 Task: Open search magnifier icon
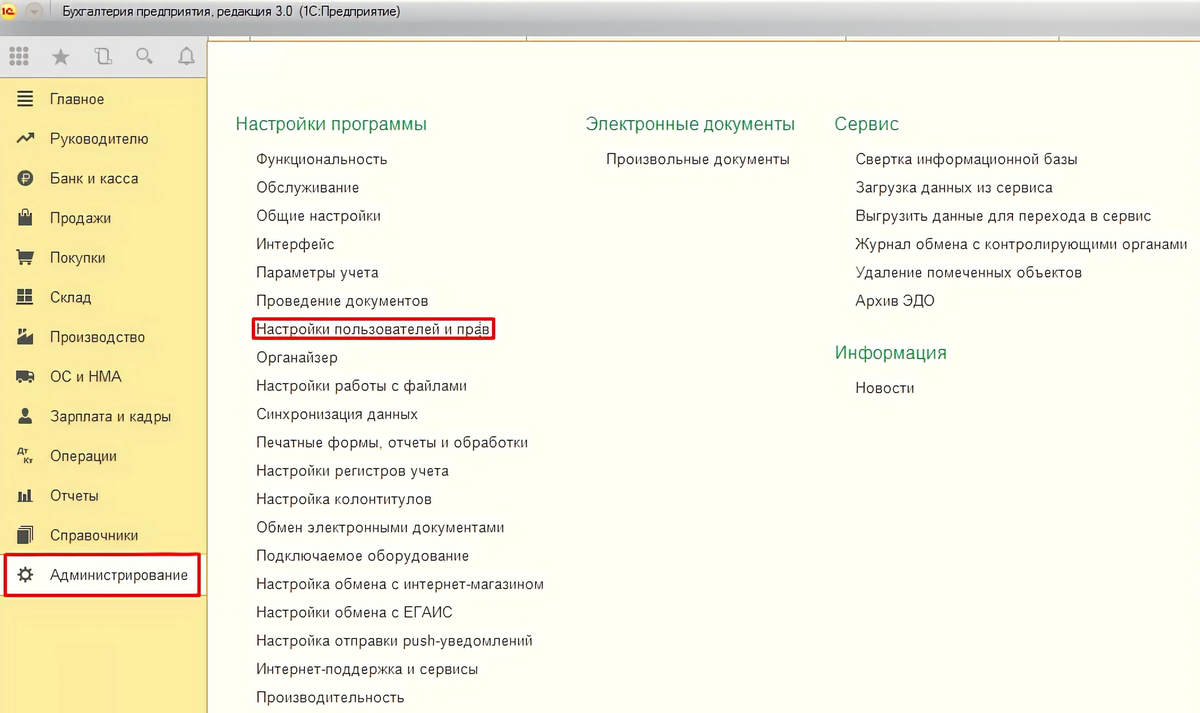pyautogui.click(x=144, y=57)
